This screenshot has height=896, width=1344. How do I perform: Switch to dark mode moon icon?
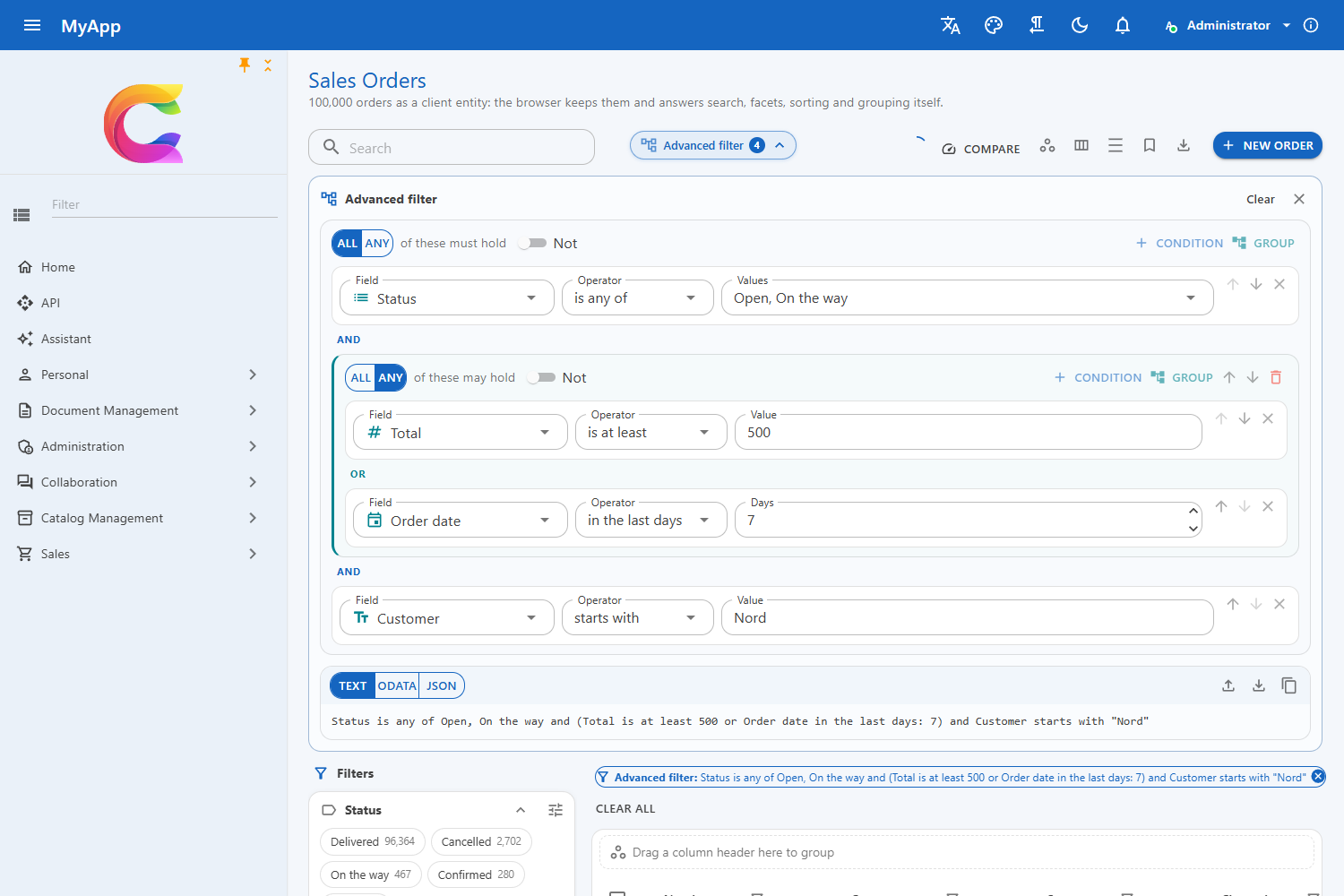pyautogui.click(x=1080, y=25)
